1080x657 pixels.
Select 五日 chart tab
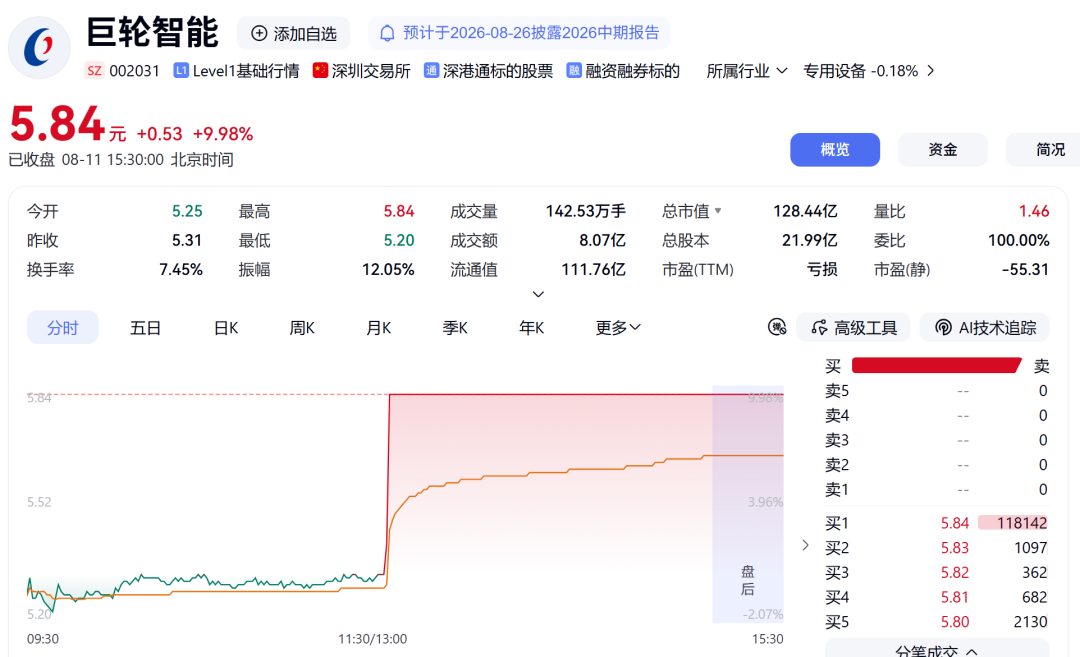[145, 328]
